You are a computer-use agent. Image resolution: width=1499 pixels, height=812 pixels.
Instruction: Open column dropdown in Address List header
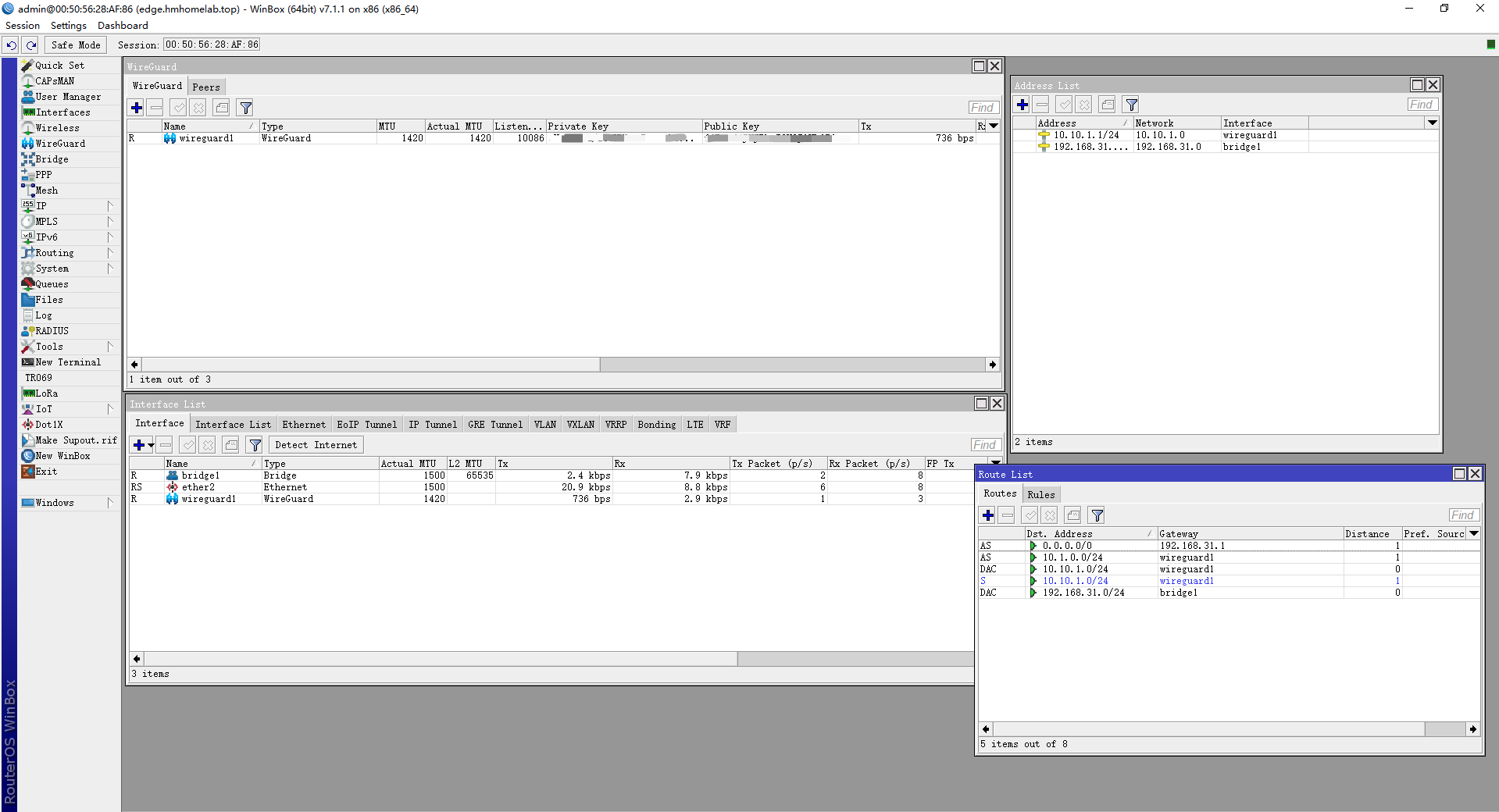[1432, 123]
